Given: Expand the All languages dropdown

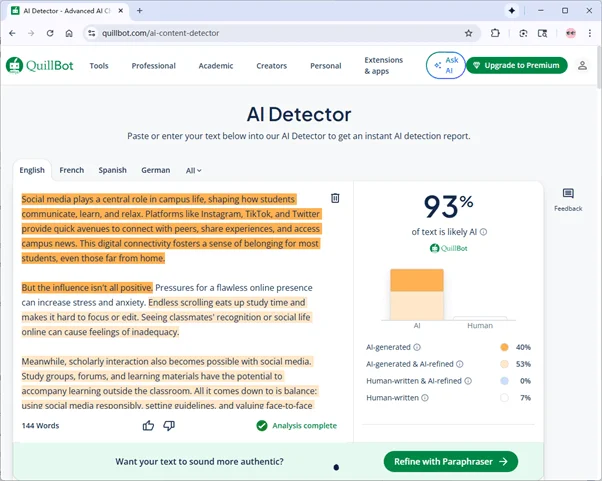Looking at the screenshot, I should tap(193, 171).
